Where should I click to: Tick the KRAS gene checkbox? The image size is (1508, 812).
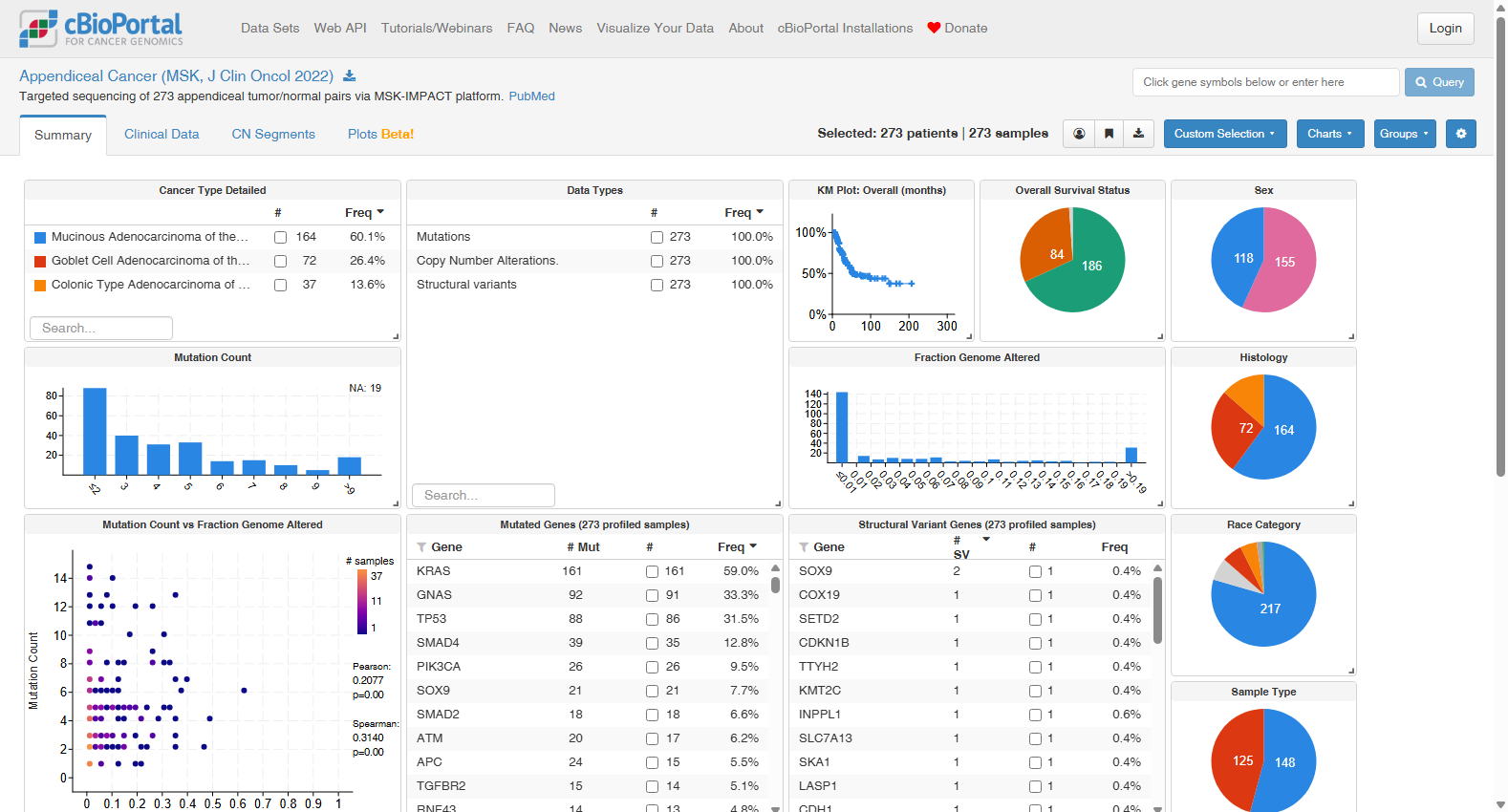(x=652, y=571)
